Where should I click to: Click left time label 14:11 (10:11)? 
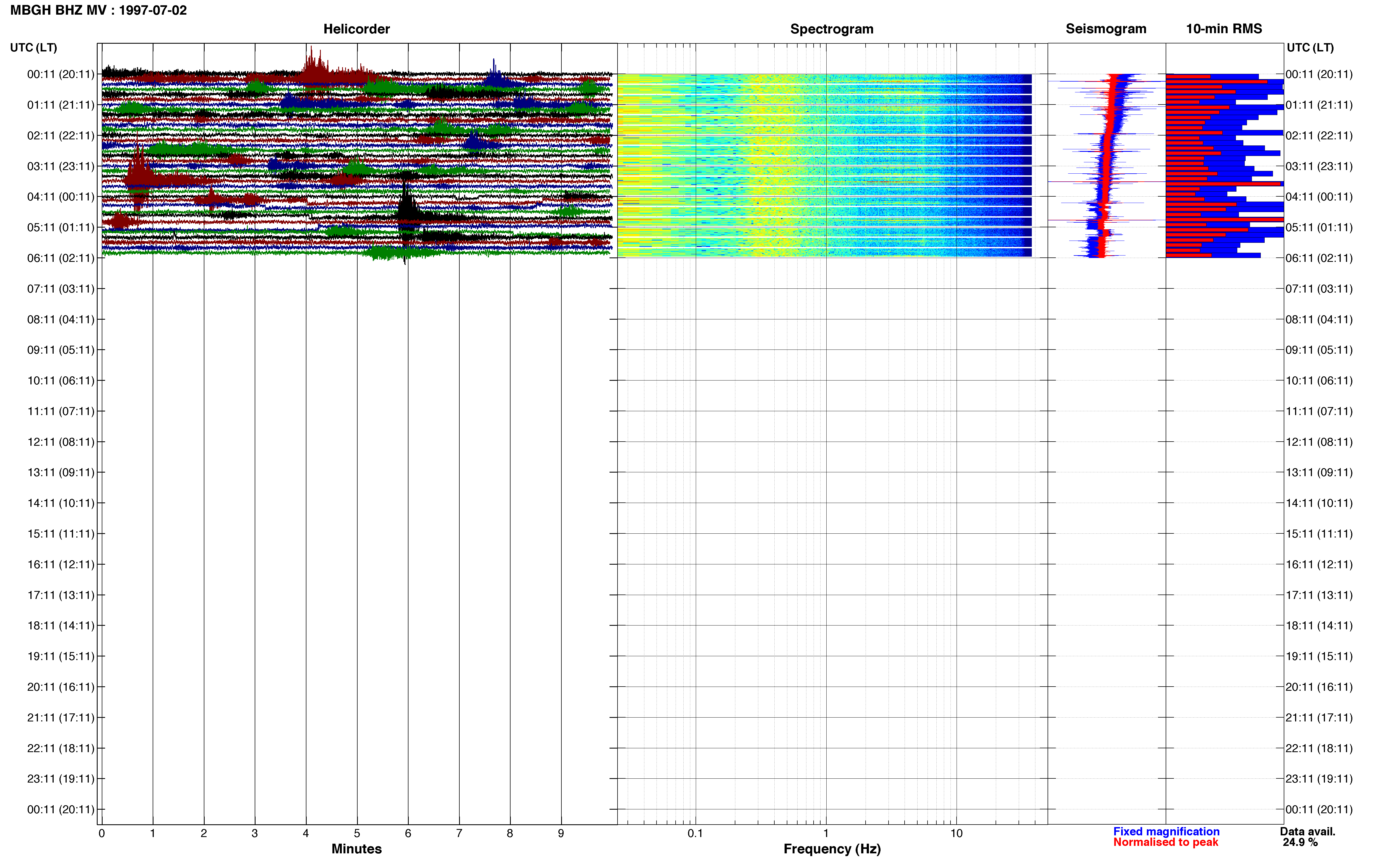pyautogui.click(x=61, y=504)
